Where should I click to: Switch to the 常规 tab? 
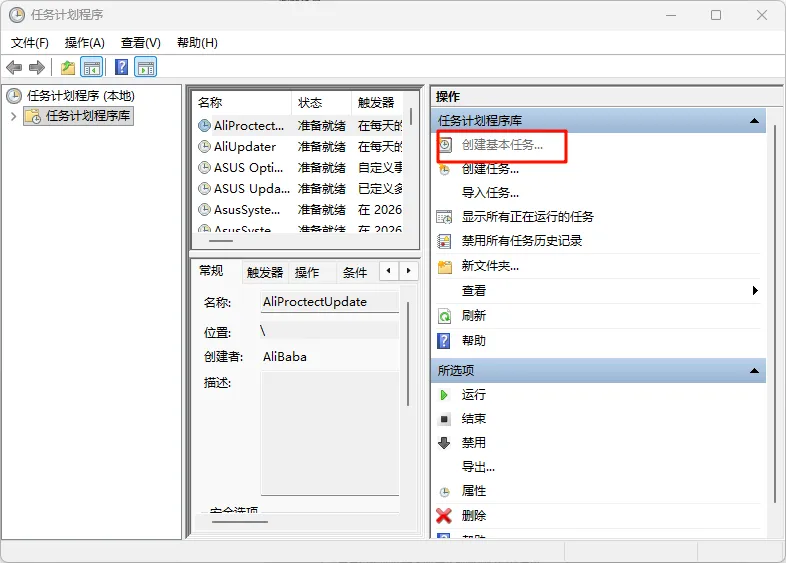212,271
